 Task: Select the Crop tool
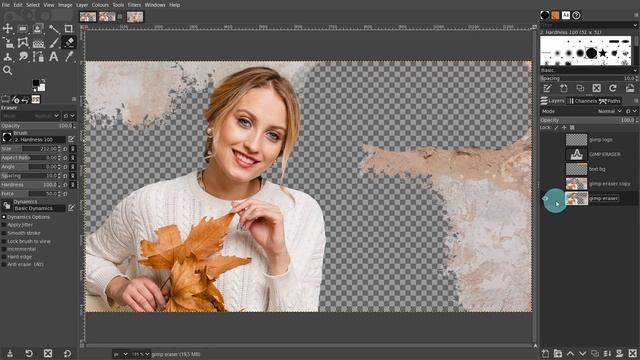(x=69, y=29)
